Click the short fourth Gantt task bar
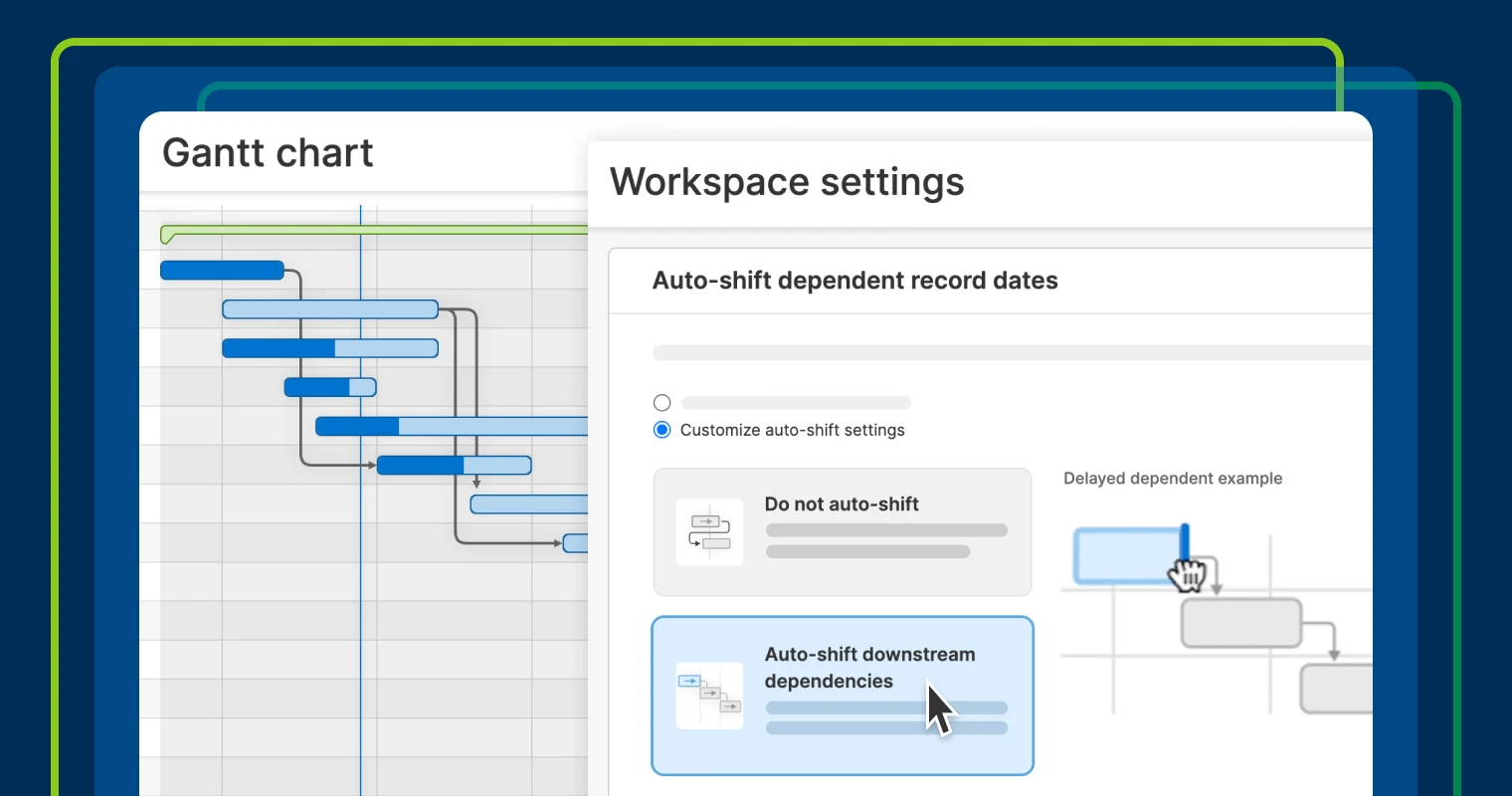Screen dimensions: 1512x796 coord(330,387)
